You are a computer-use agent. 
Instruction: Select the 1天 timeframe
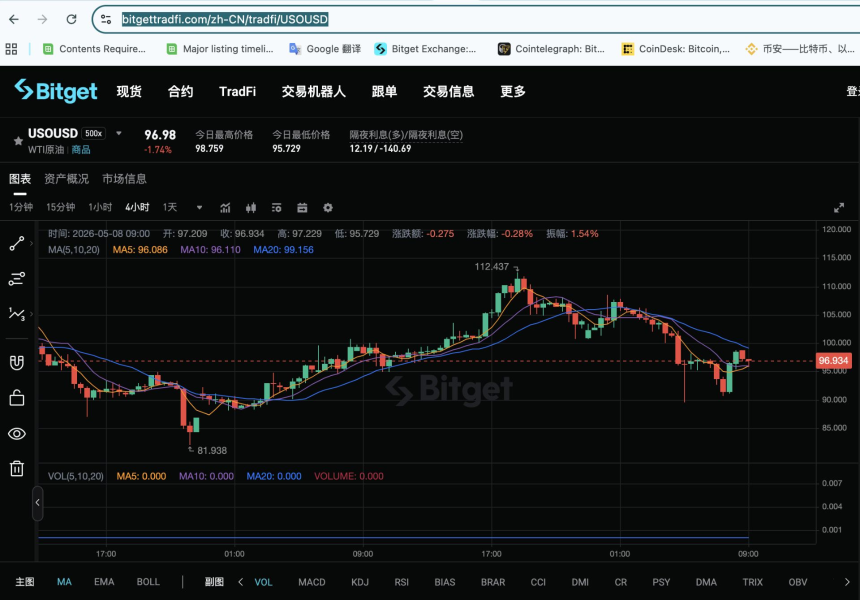pyautogui.click(x=170, y=207)
